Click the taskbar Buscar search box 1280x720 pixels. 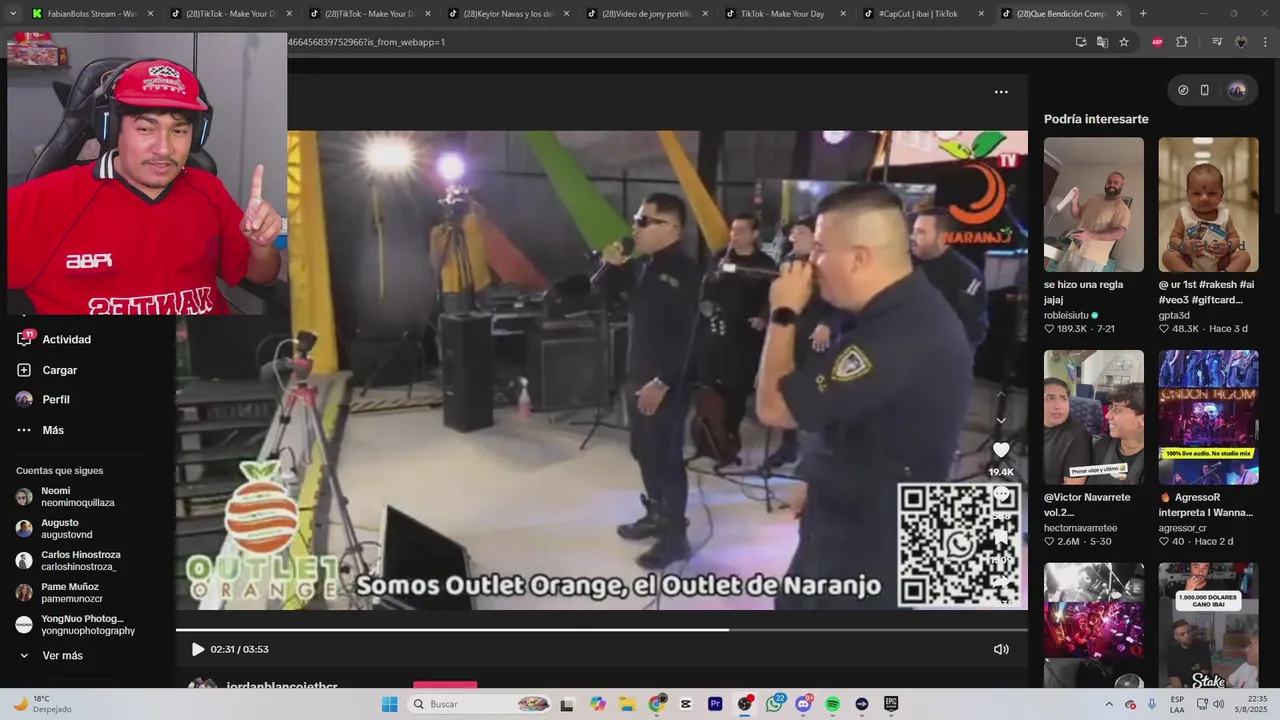click(x=483, y=704)
